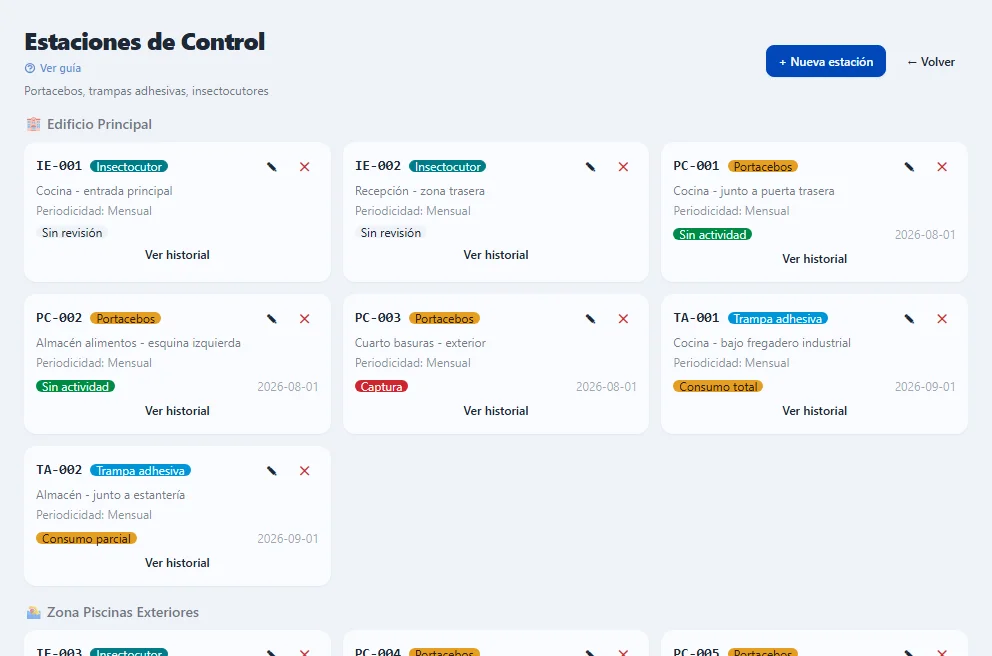Edit station IE-002 with pencil icon
The width and height of the screenshot is (992, 656).
pyautogui.click(x=591, y=167)
